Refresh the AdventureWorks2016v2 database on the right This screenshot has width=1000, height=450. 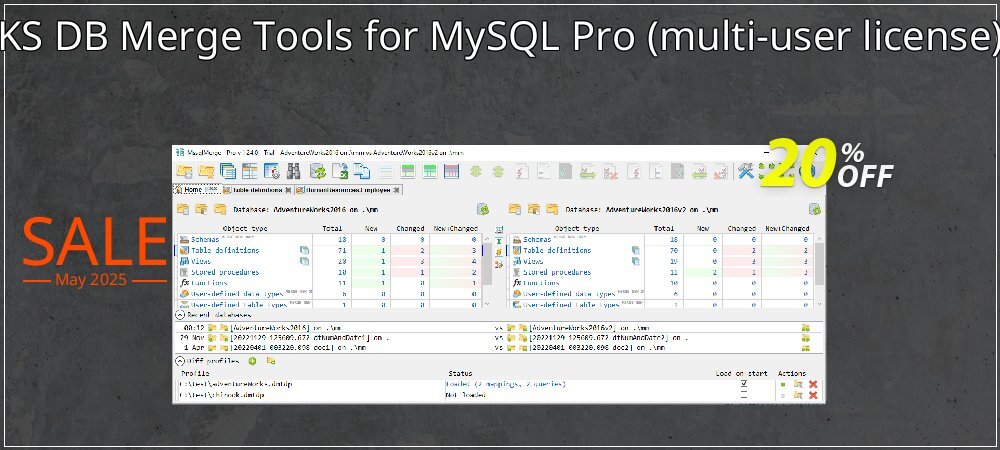click(x=814, y=209)
